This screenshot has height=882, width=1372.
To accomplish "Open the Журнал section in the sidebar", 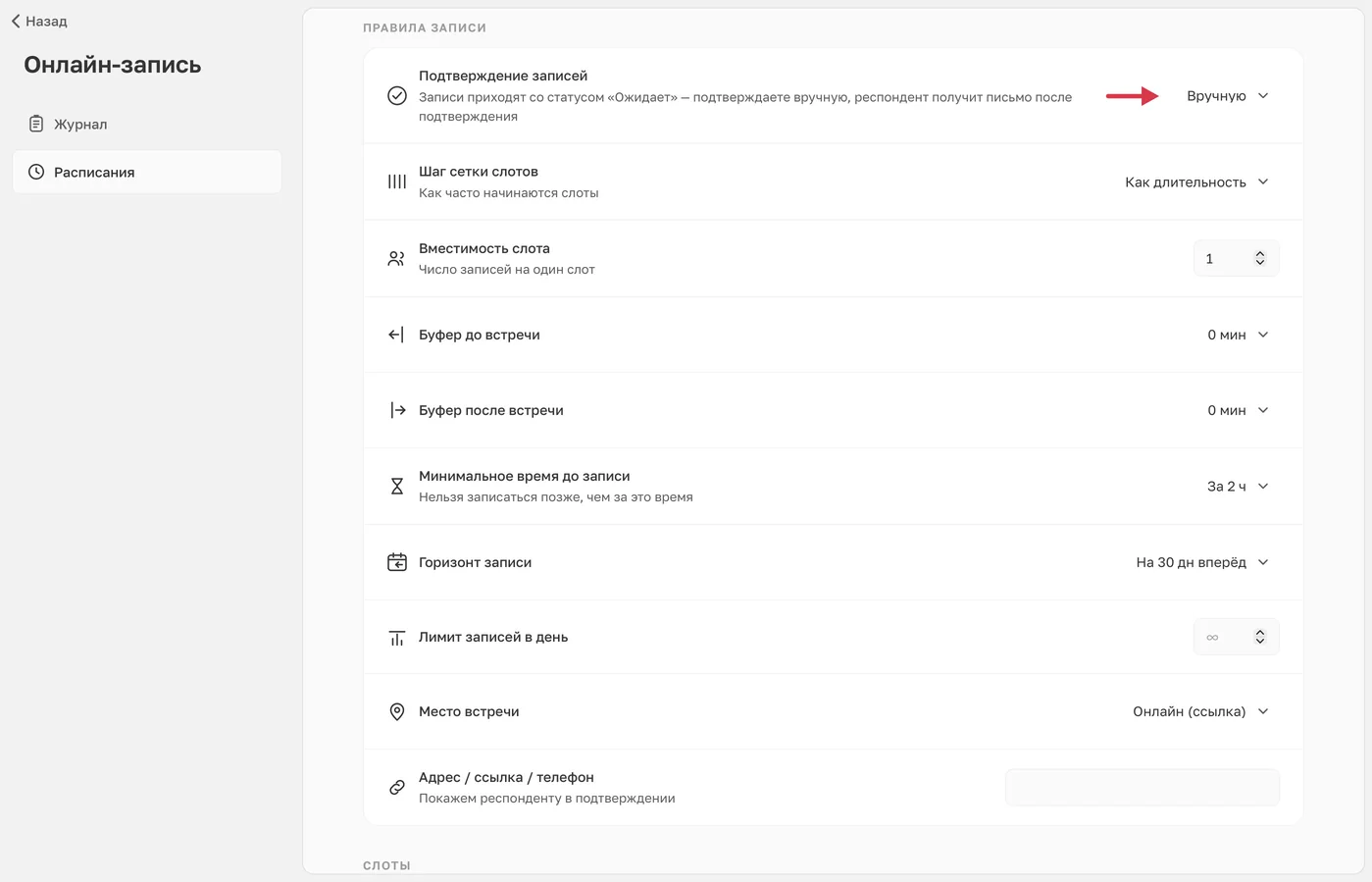I will pos(147,124).
